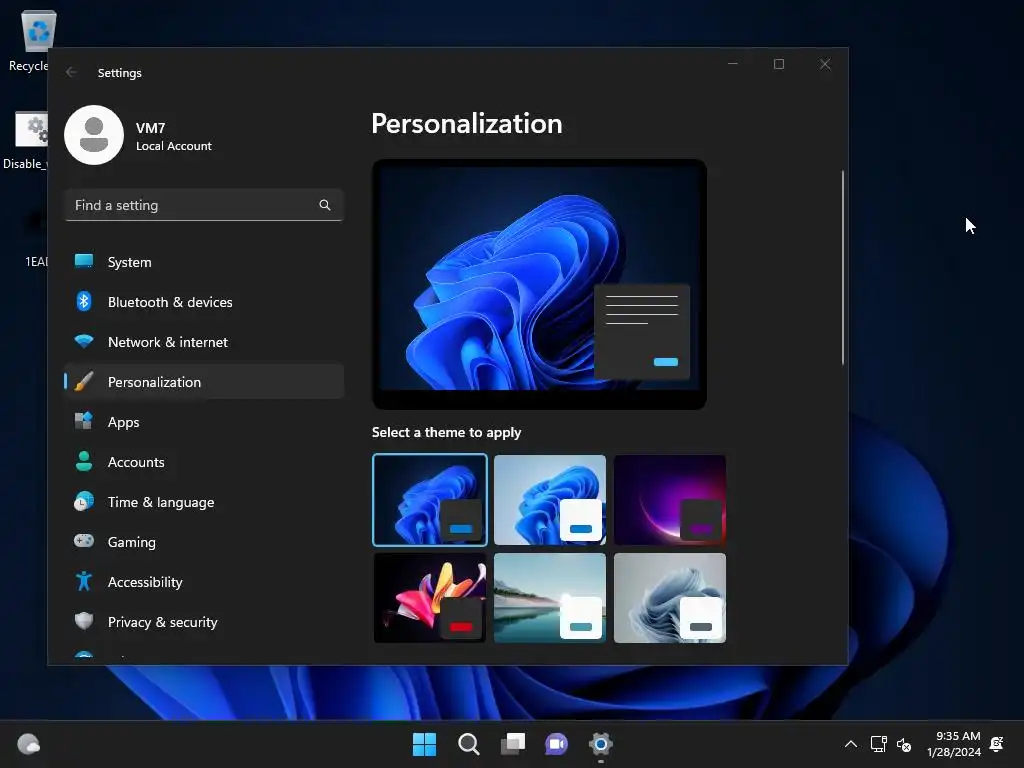Click the back arrow in Settings

tap(71, 72)
